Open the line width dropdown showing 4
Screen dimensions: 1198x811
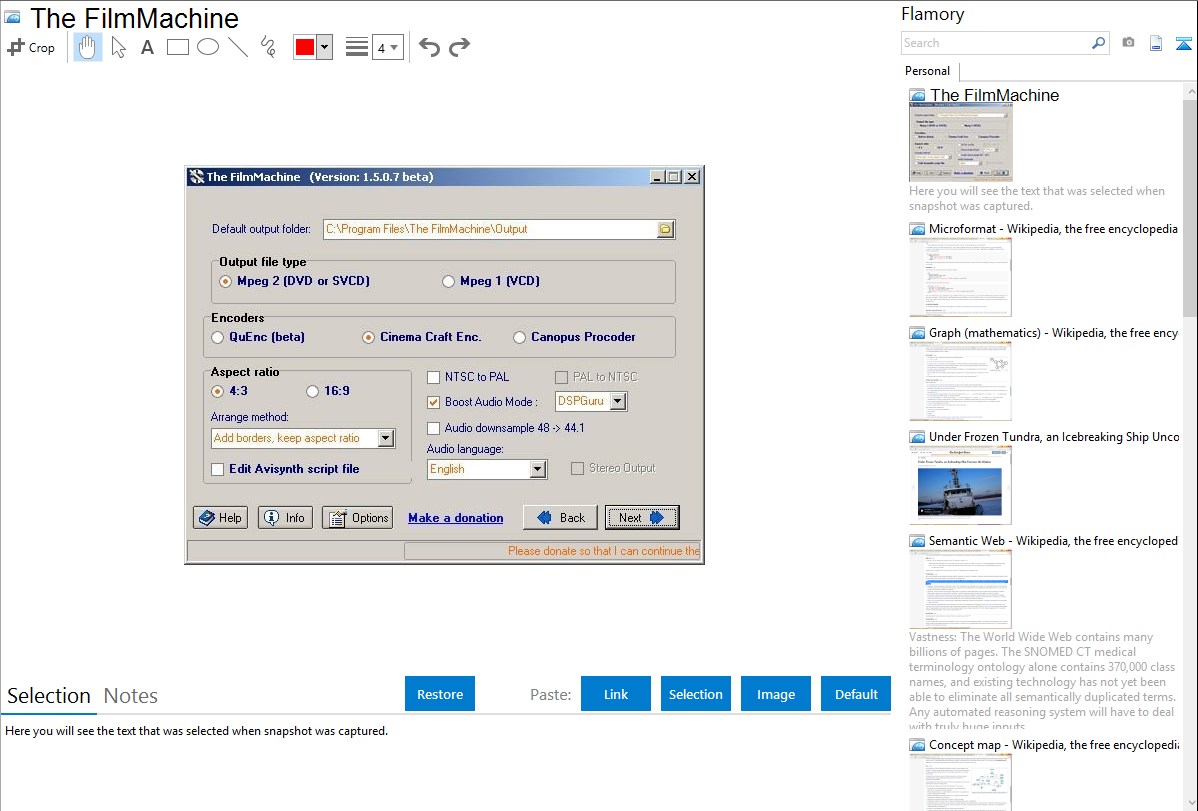[387, 47]
